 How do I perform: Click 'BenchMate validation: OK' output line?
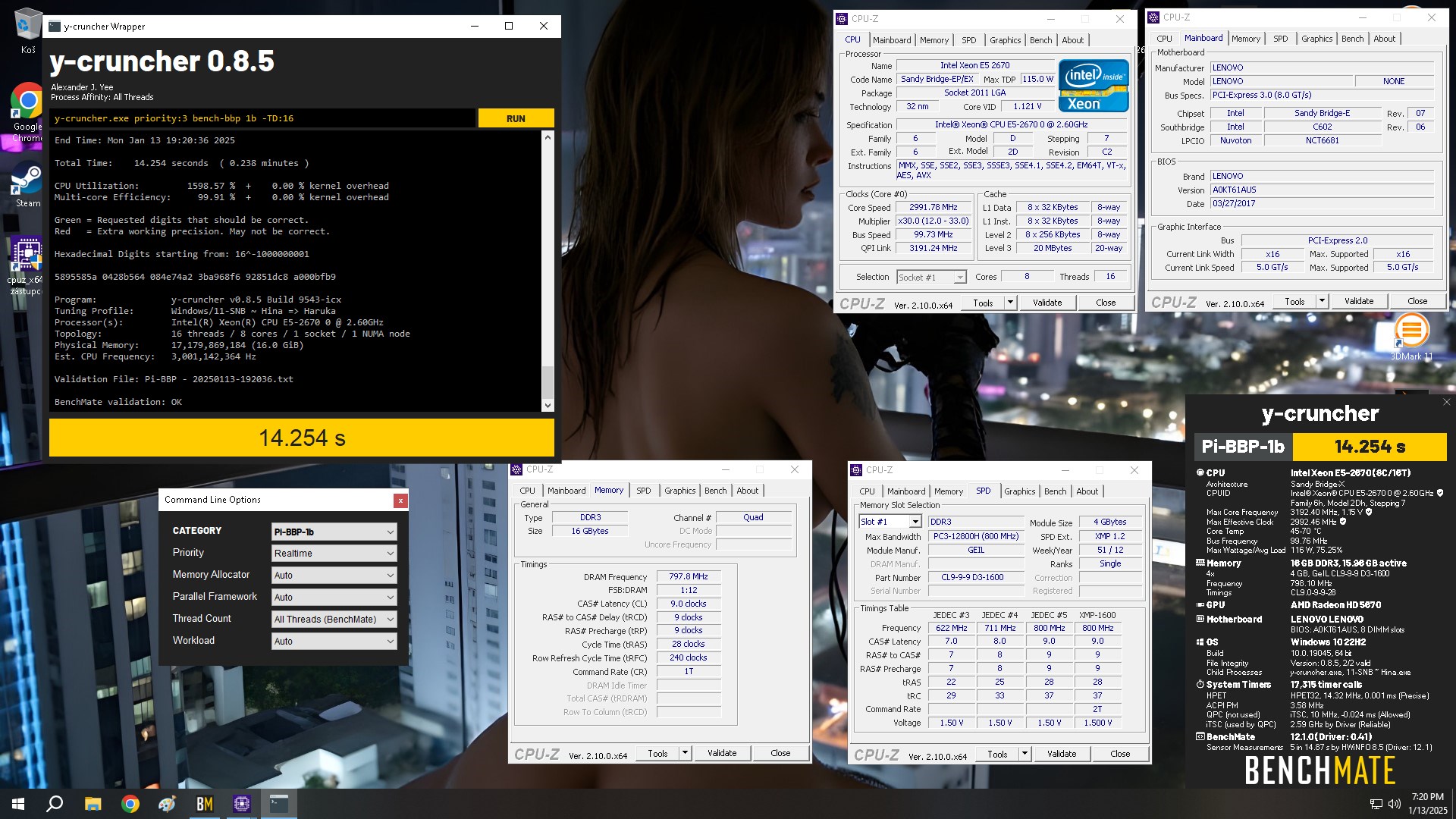click(118, 402)
